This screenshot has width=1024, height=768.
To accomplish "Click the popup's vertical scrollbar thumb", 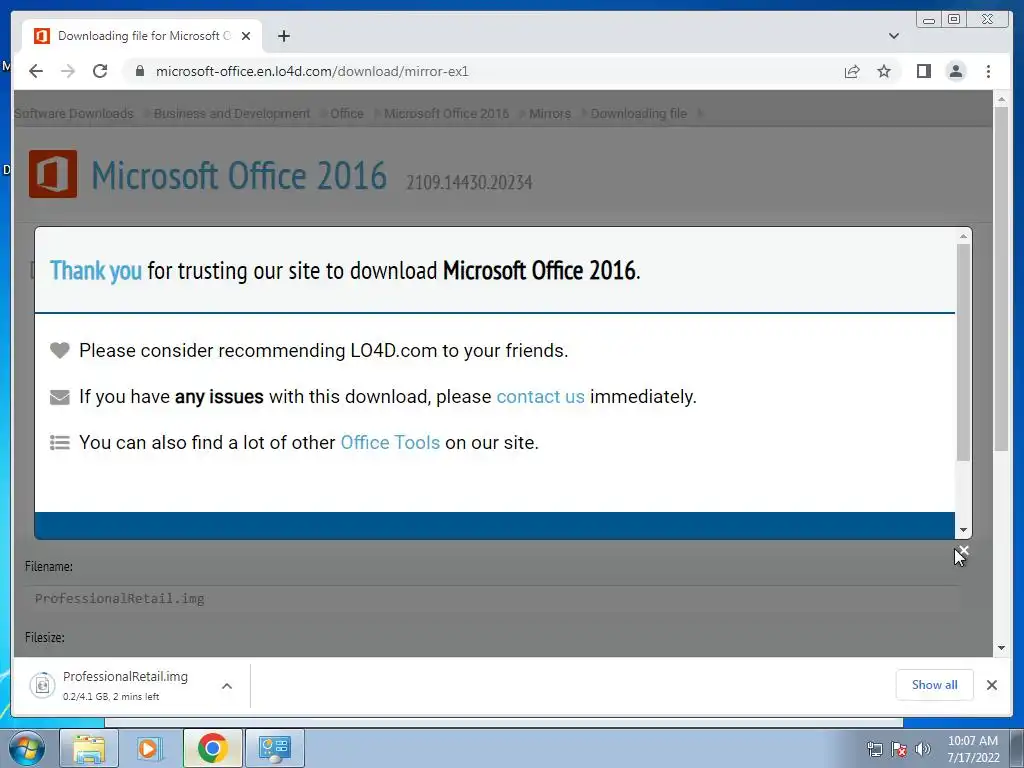I will coord(963,353).
